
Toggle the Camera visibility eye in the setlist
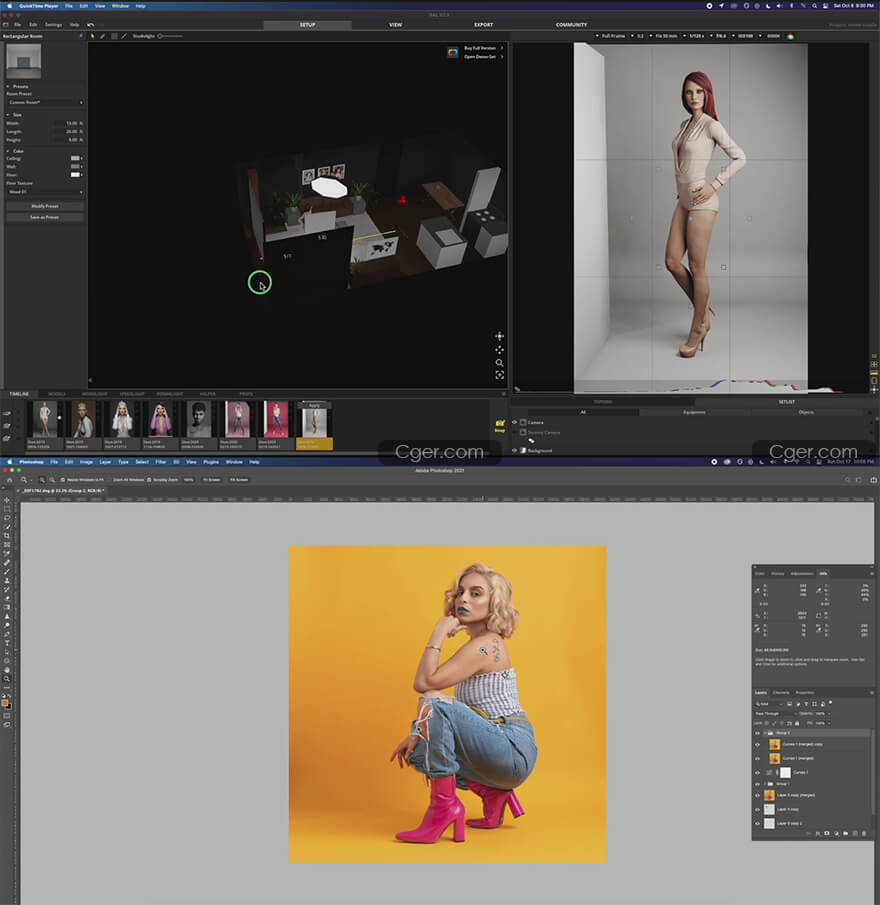click(x=515, y=423)
